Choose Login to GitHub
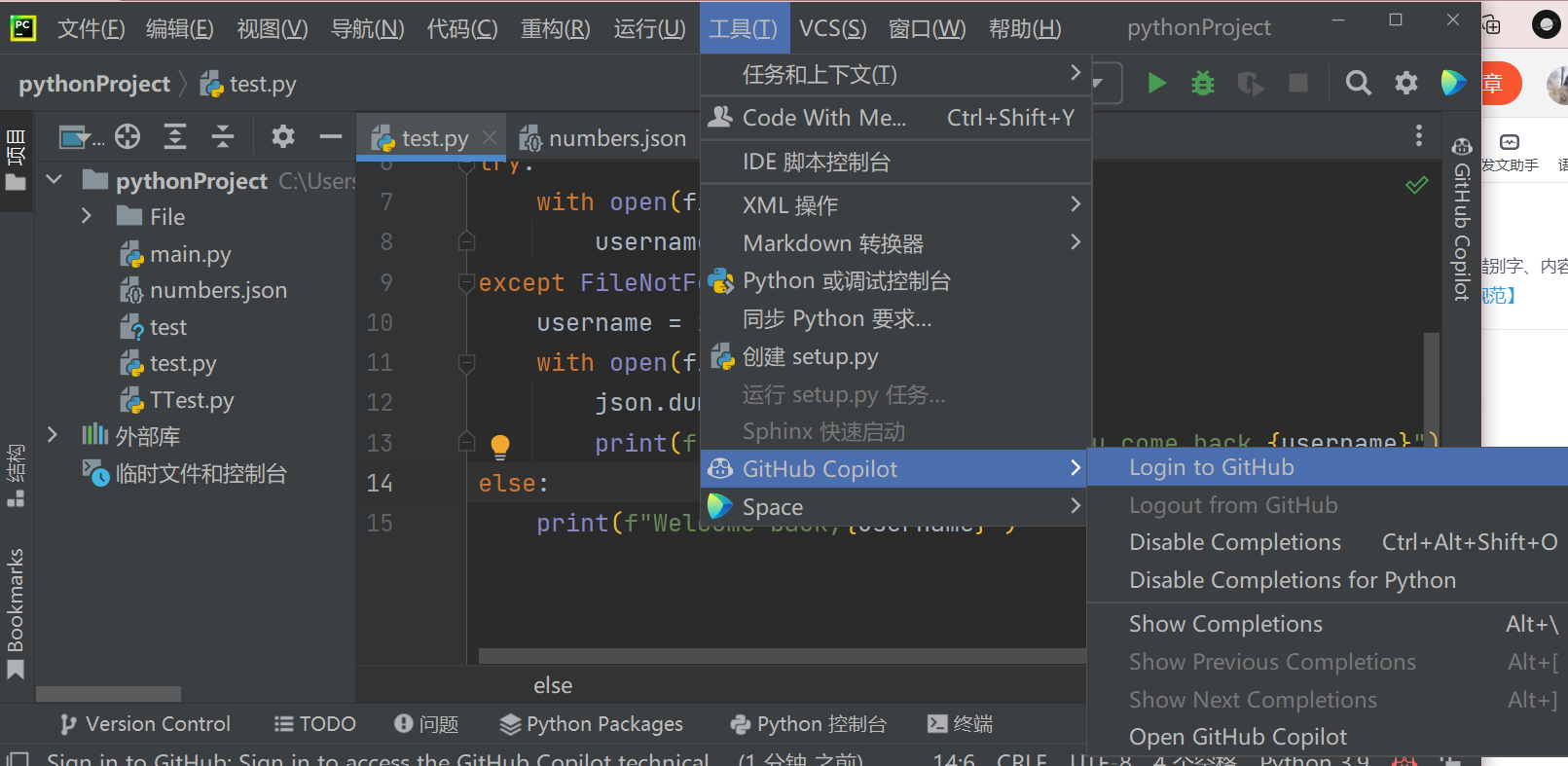The width and height of the screenshot is (1568, 766). pos(1328,467)
